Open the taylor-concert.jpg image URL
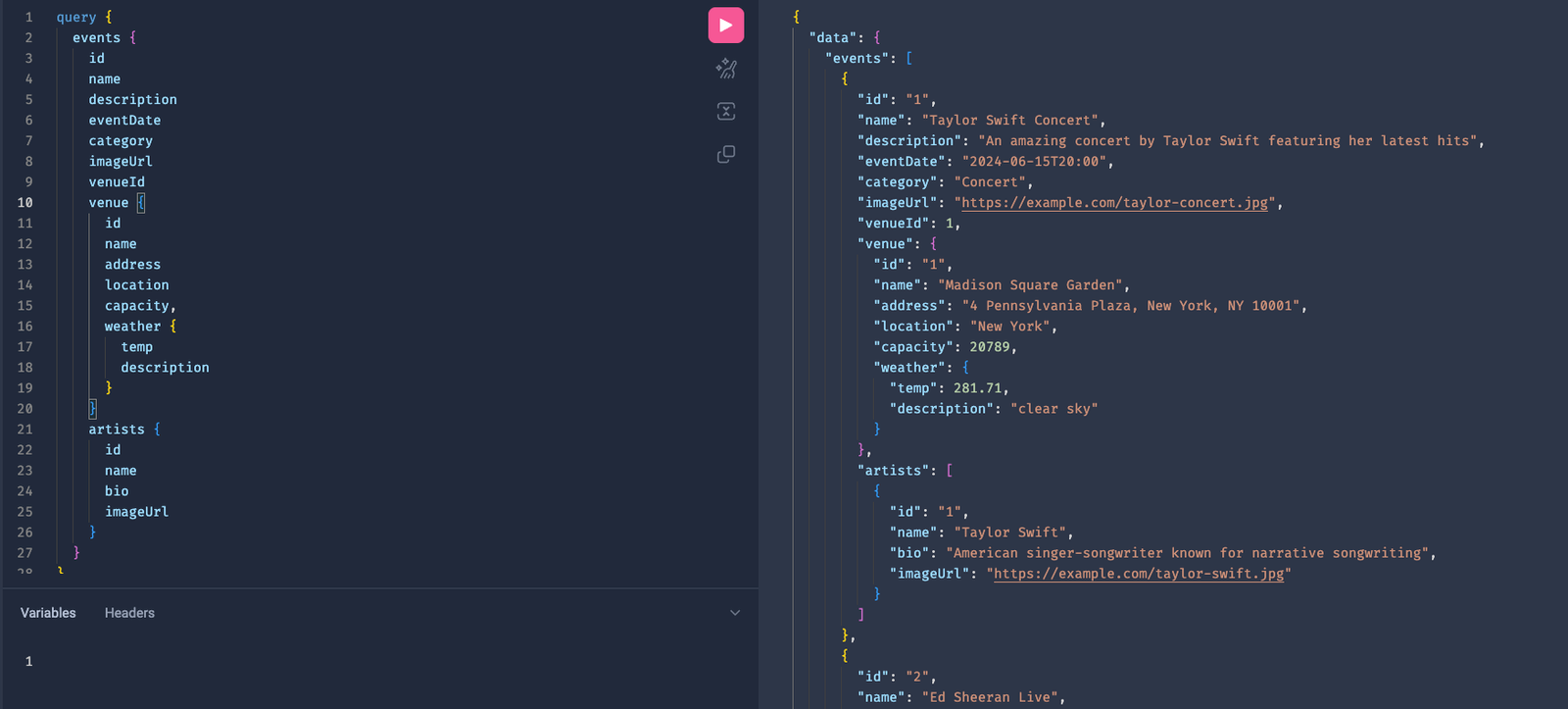 tap(1114, 203)
